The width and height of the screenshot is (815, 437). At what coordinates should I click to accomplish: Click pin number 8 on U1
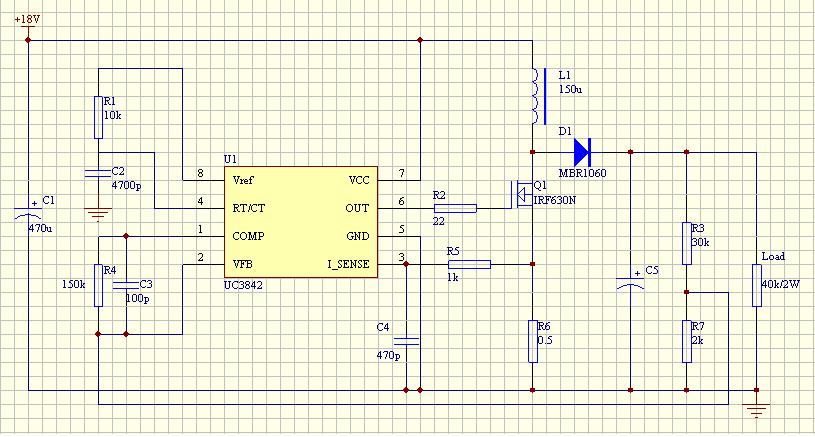tap(201, 173)
